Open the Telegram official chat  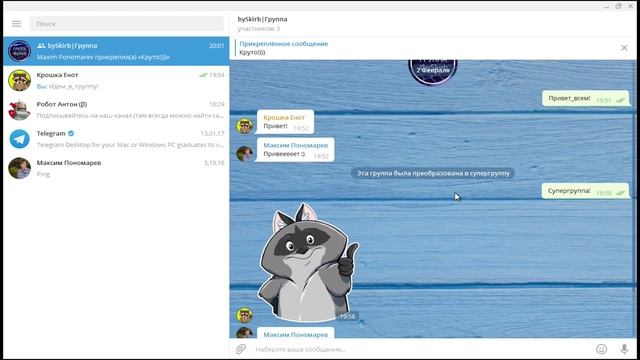coord(116,139)
